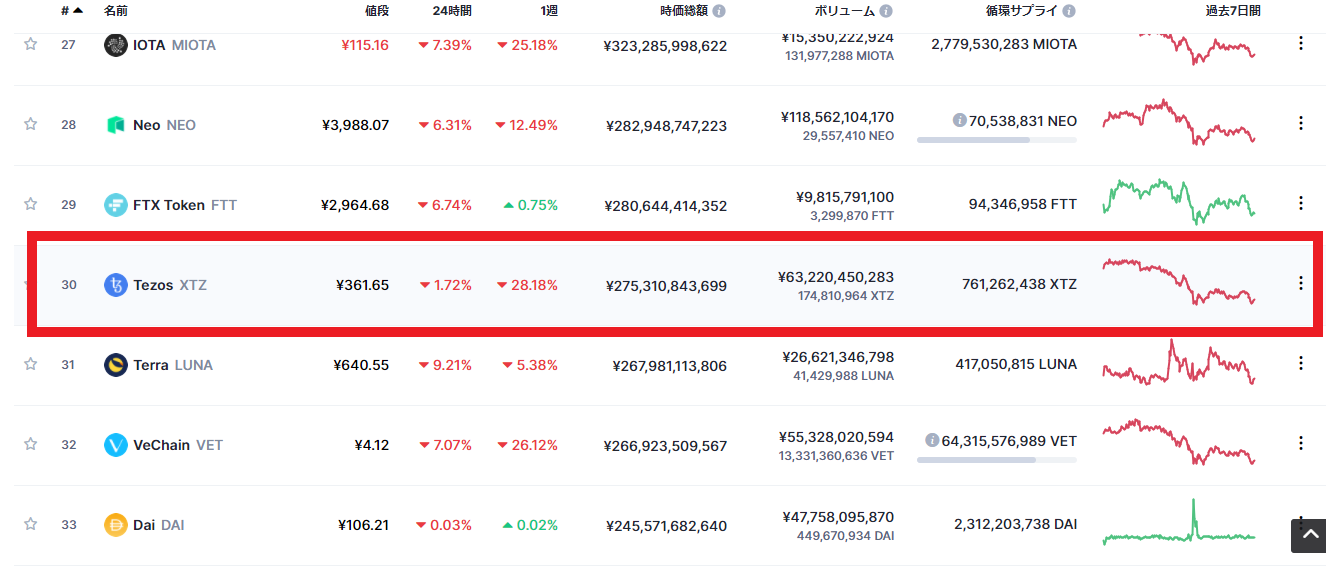Screen dimensions: 1326x569
Task: Star FTX Token for the watchlist
Action: (x=31, y=204)
